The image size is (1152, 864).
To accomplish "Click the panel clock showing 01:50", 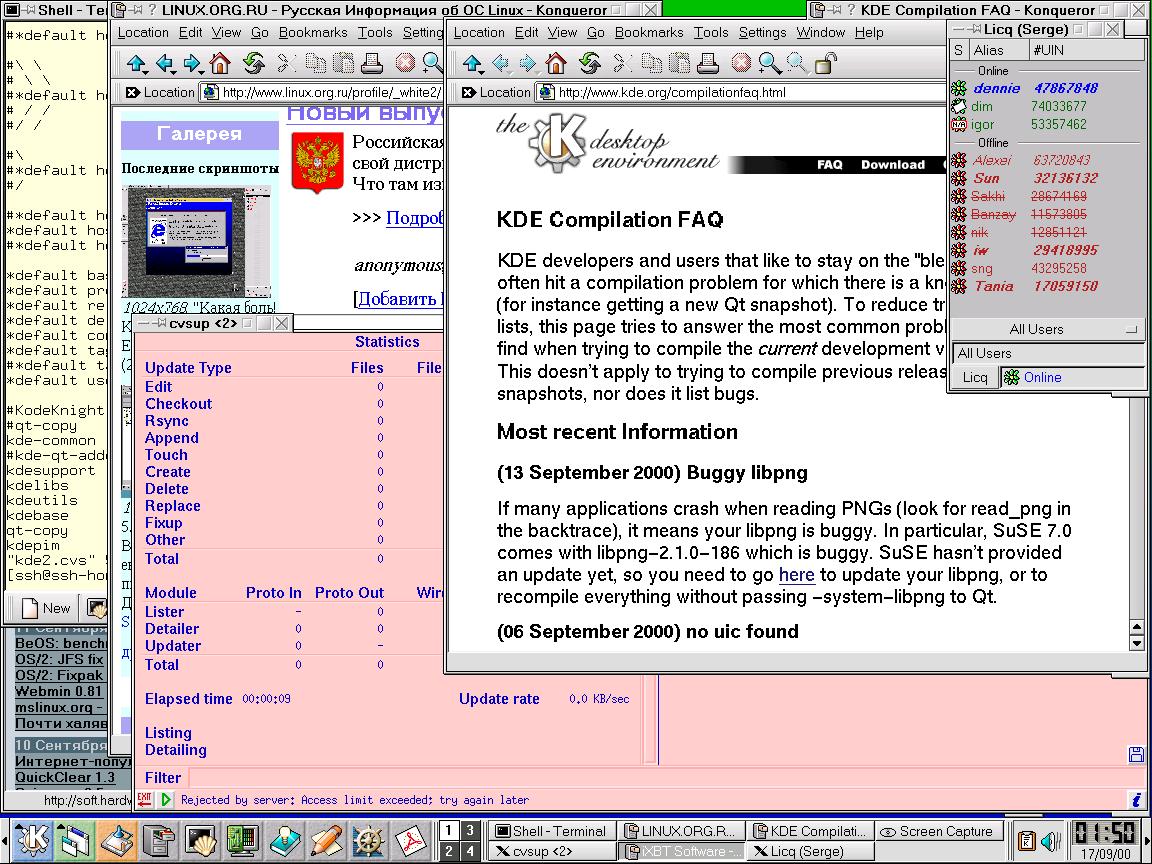I will pos(1104,834).
